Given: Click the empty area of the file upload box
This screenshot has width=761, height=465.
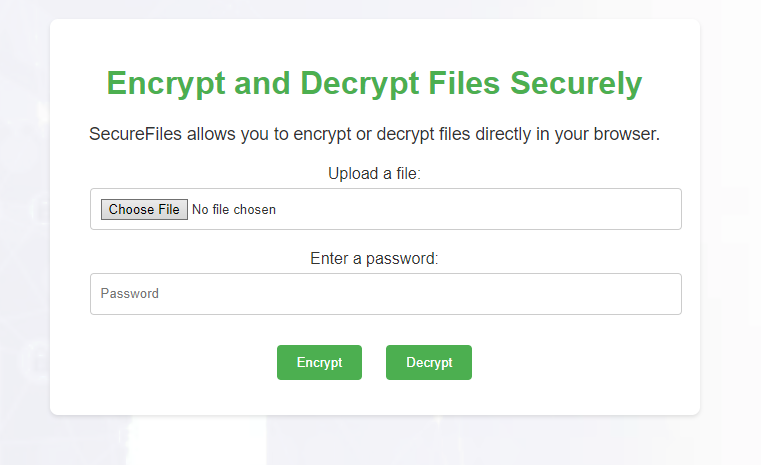Looking at the screenshot, I should 480,209.
